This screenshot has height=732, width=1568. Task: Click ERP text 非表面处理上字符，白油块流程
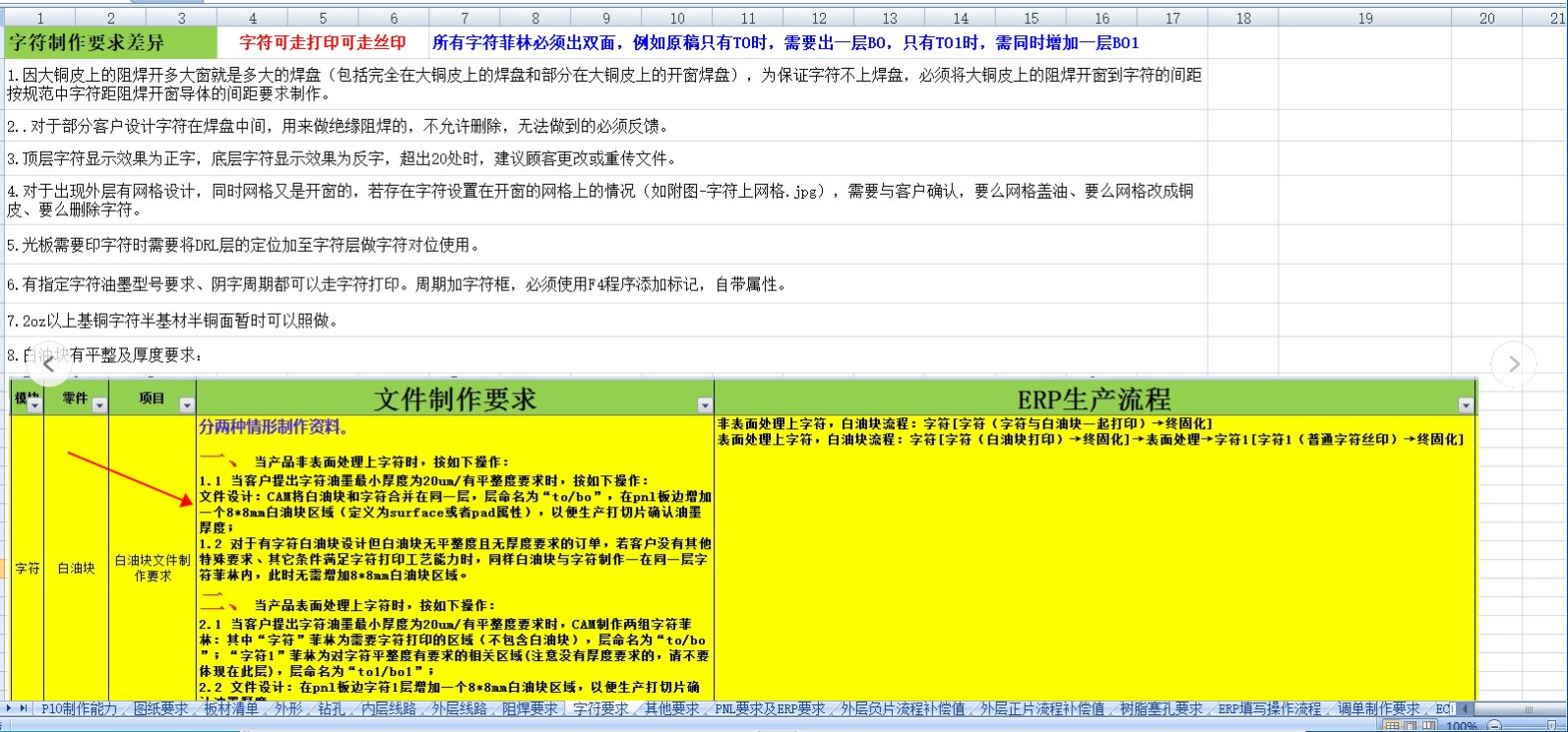[966, 424]
